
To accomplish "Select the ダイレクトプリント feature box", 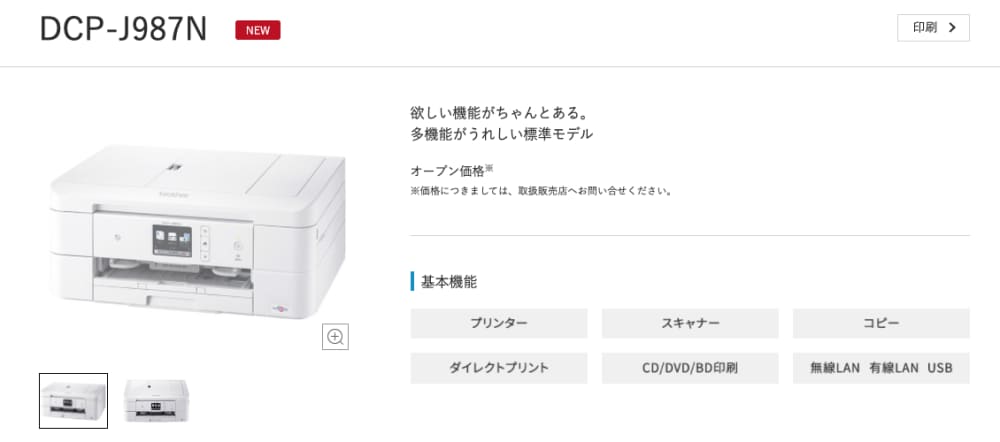I will click(x=499, y=368).
